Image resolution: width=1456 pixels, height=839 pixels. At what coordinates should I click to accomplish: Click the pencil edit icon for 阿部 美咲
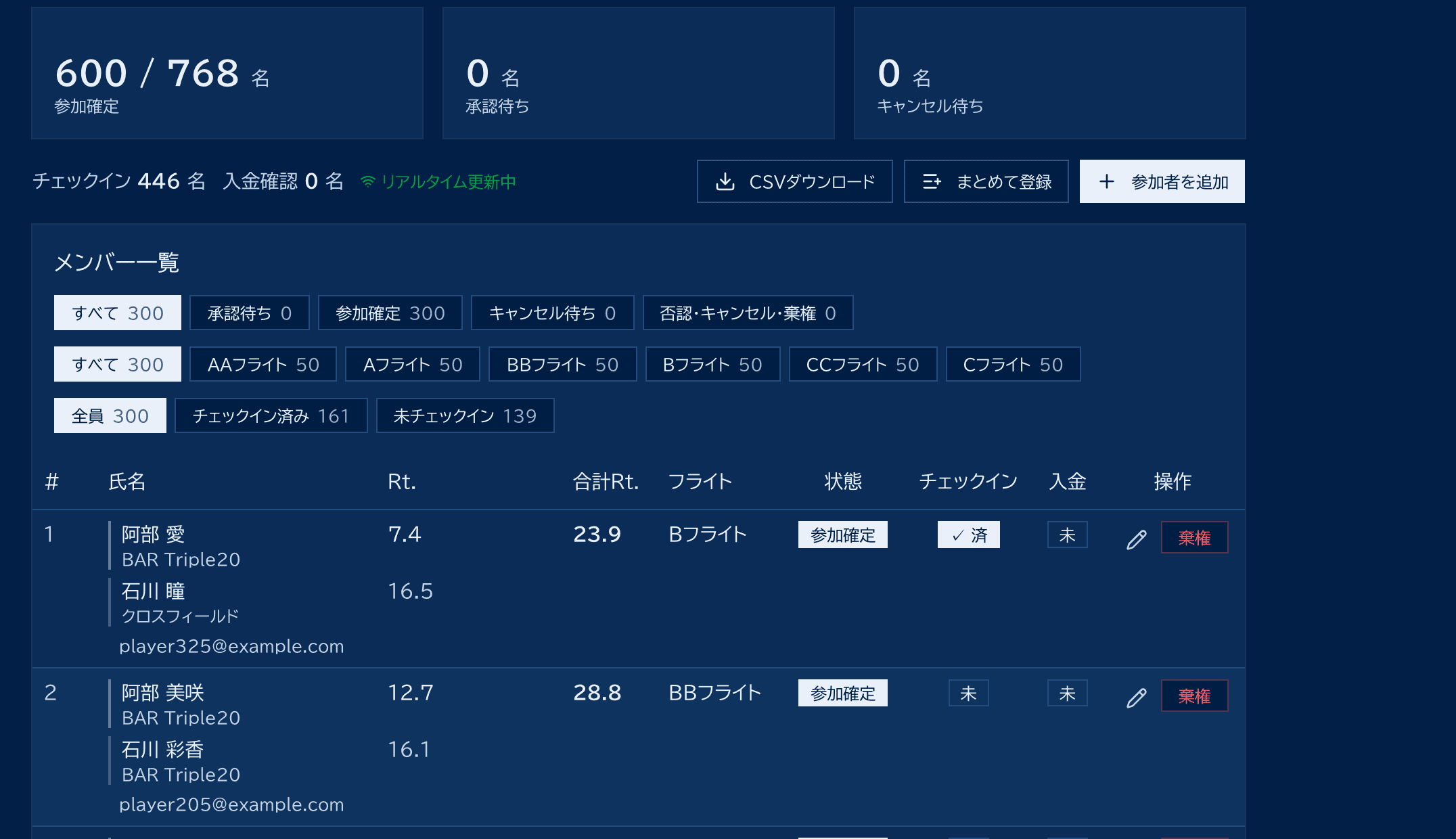1137,697
